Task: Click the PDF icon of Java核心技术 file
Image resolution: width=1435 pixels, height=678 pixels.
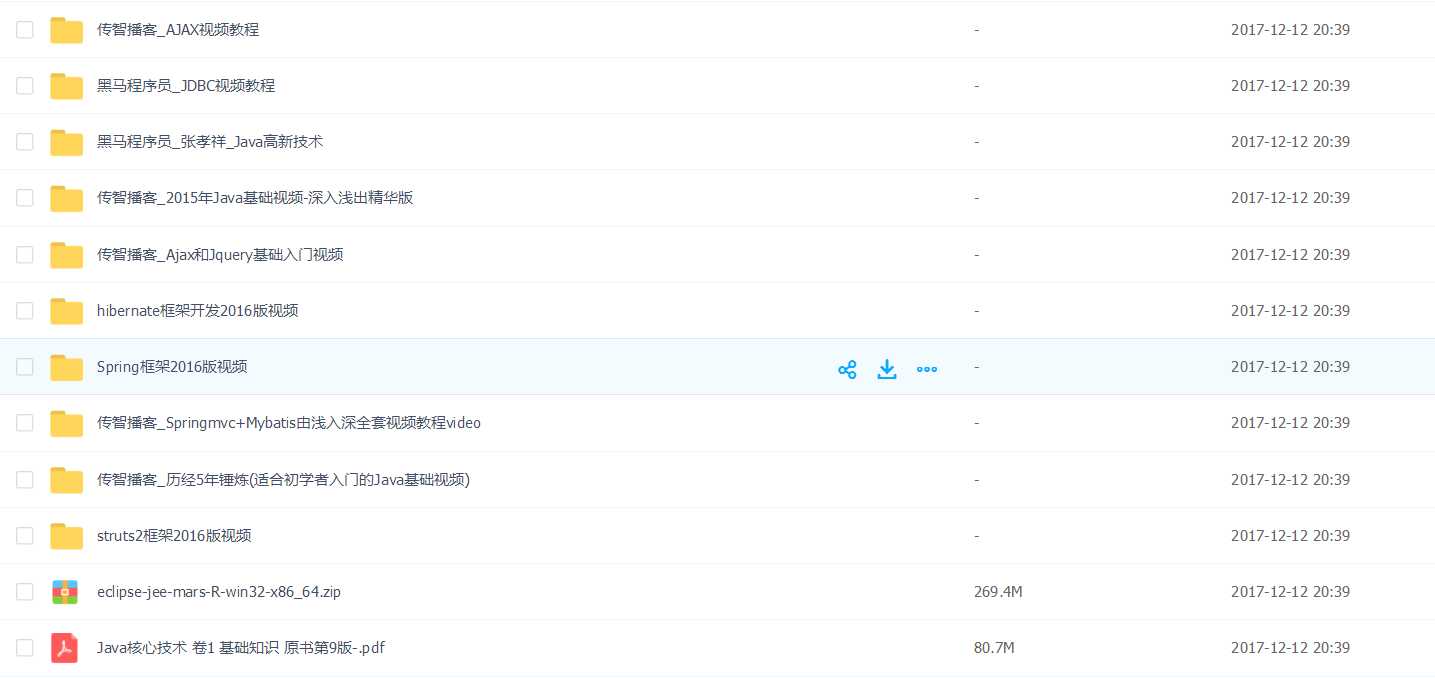Action: pos(65,648)
